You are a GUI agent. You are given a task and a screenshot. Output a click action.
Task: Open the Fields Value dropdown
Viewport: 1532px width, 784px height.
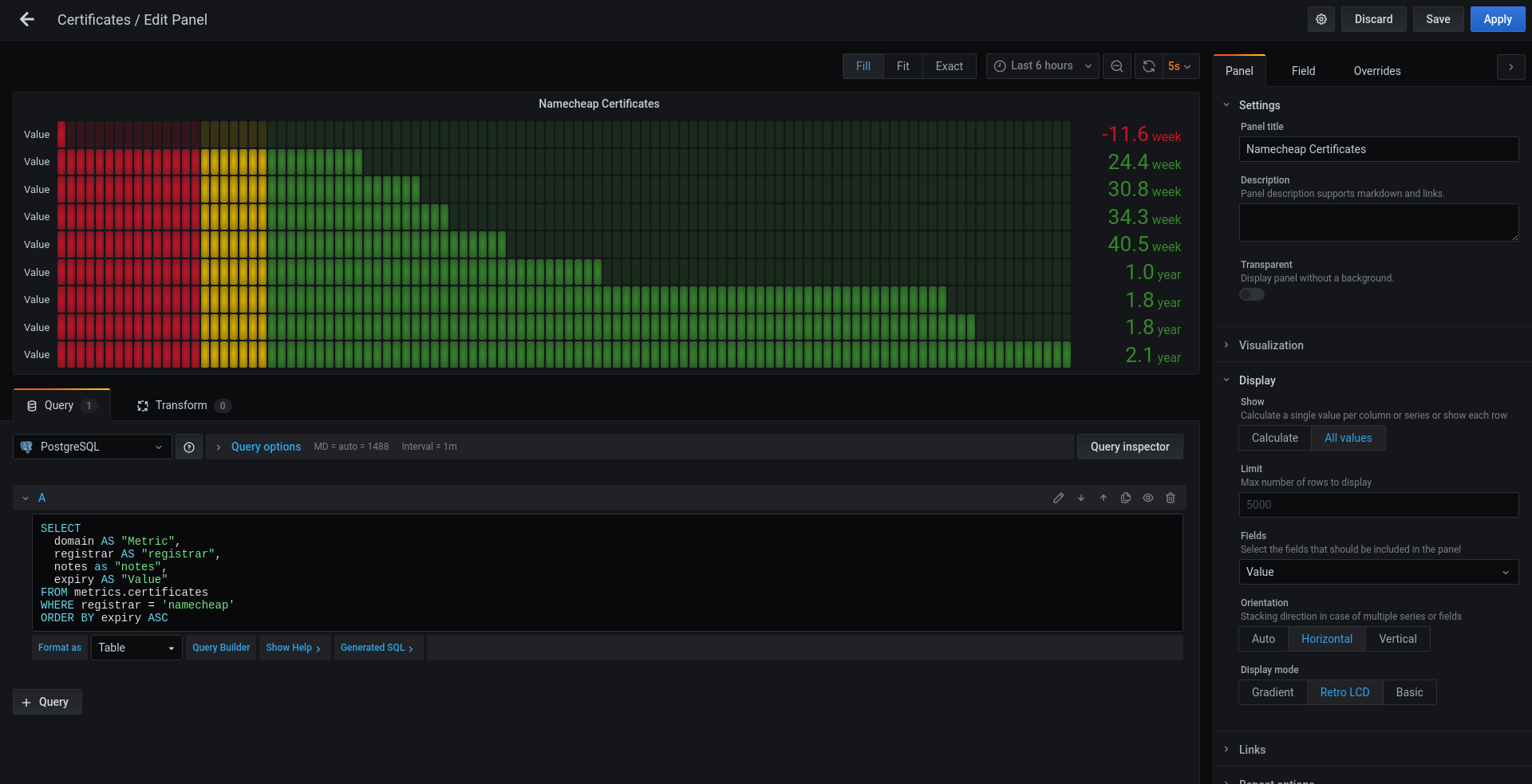click(1379, 572)
